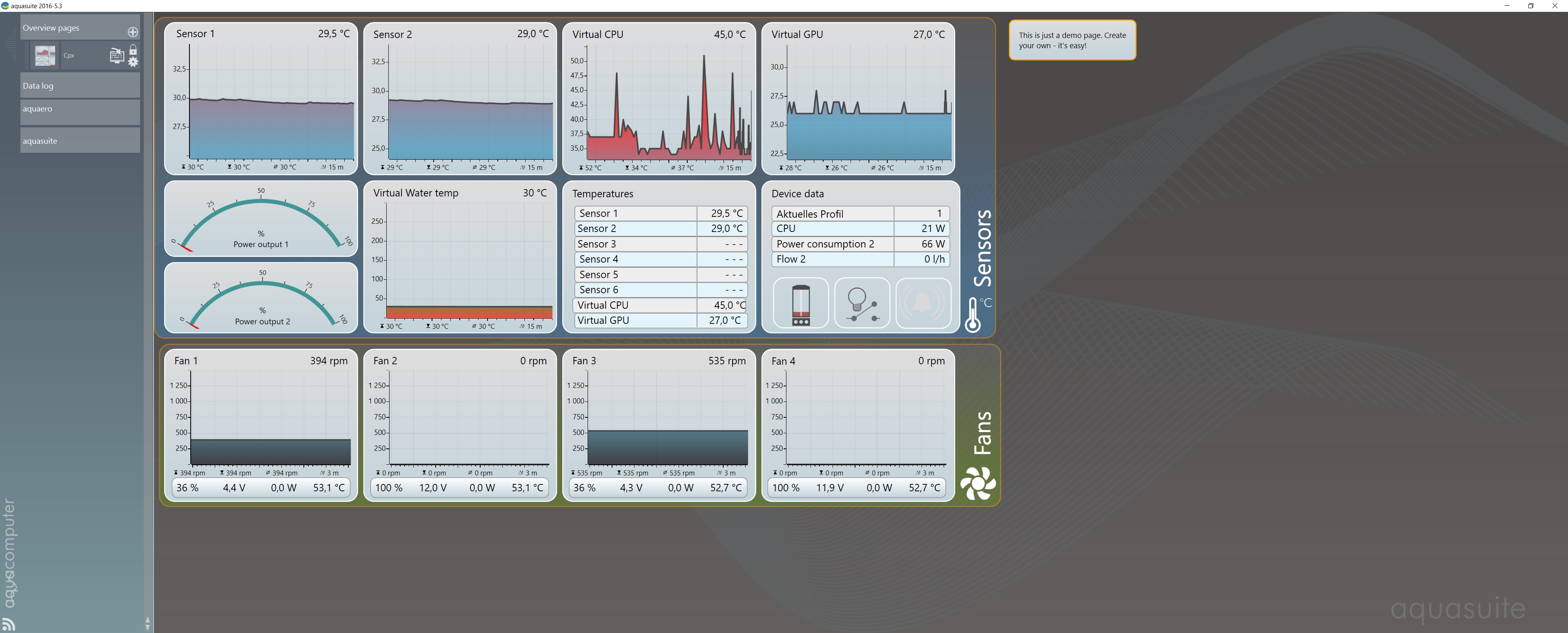Click the demo page note box
The image size is (1568, 633).
coord(1072,40)
